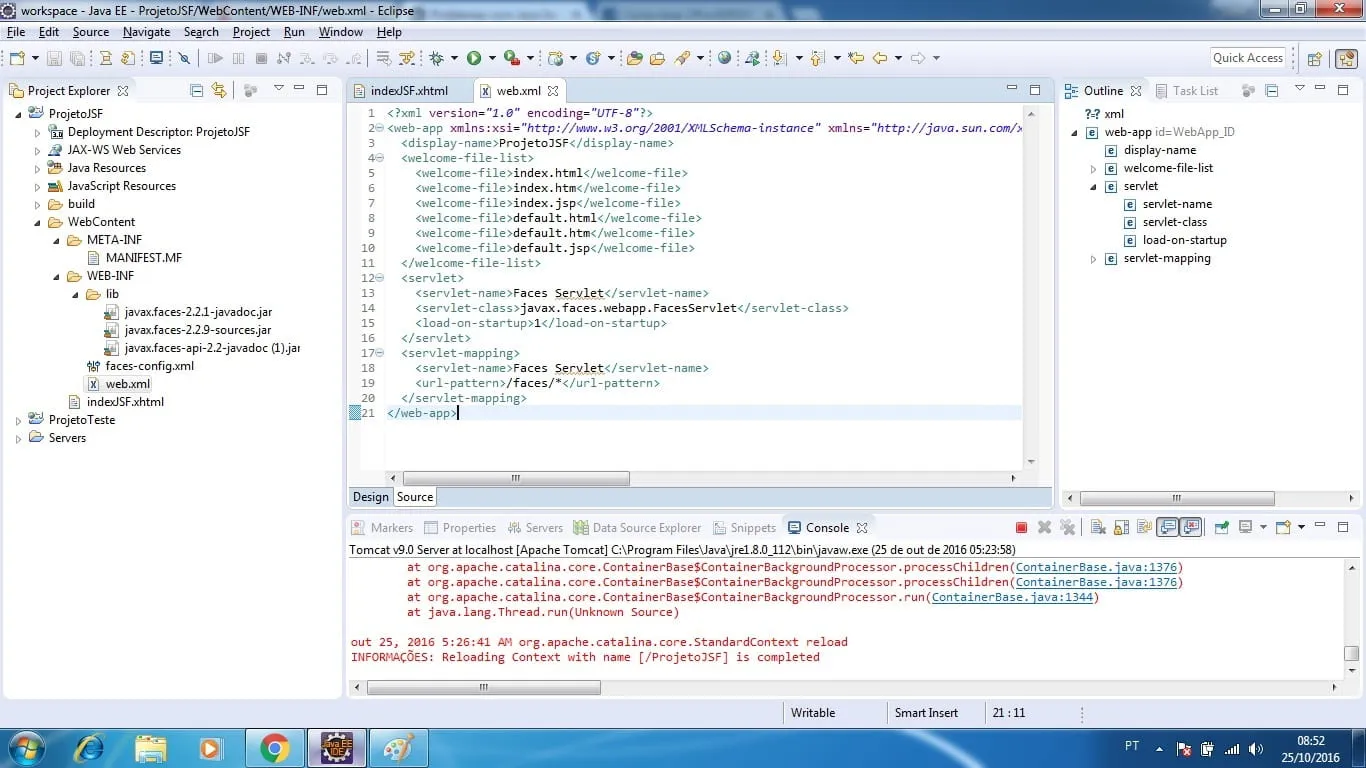Viewport: 1366px width, 768px height.
Task: Click the Quick Access search field
Action: click(1247, 58)
